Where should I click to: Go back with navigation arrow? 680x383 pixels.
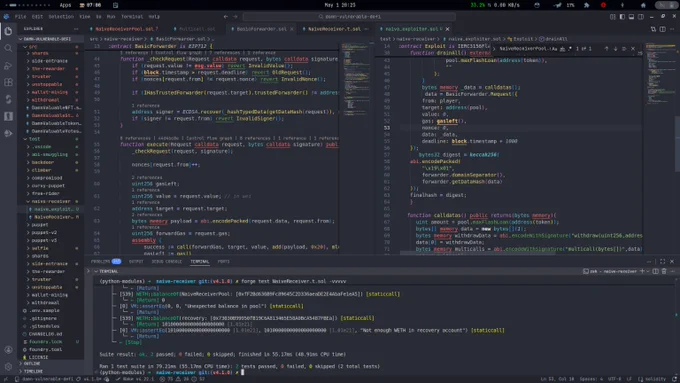tap(226, 16)
